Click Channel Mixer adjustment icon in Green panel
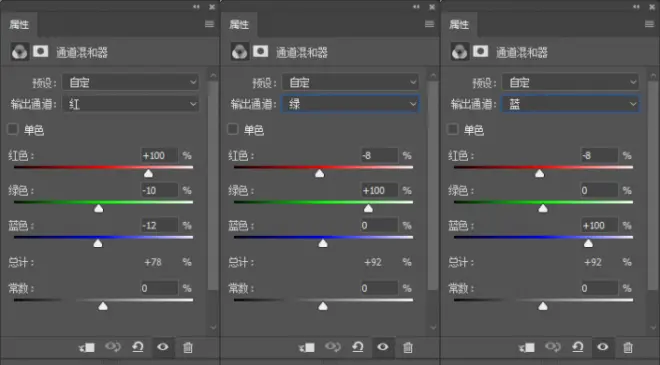660x365 pixels. [240, 52]
